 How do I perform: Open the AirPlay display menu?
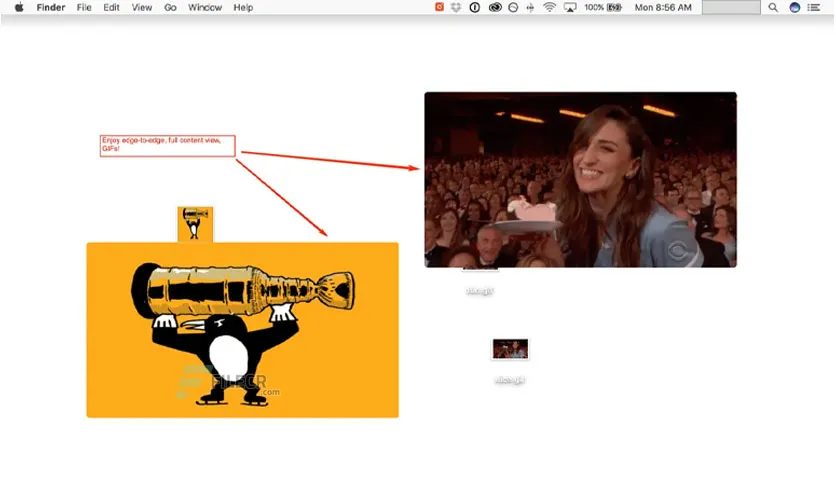tap(570, 7)
